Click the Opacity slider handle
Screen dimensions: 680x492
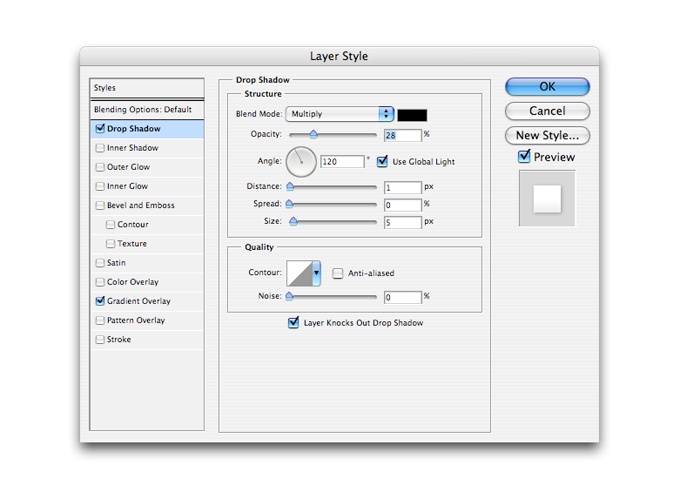314,134
